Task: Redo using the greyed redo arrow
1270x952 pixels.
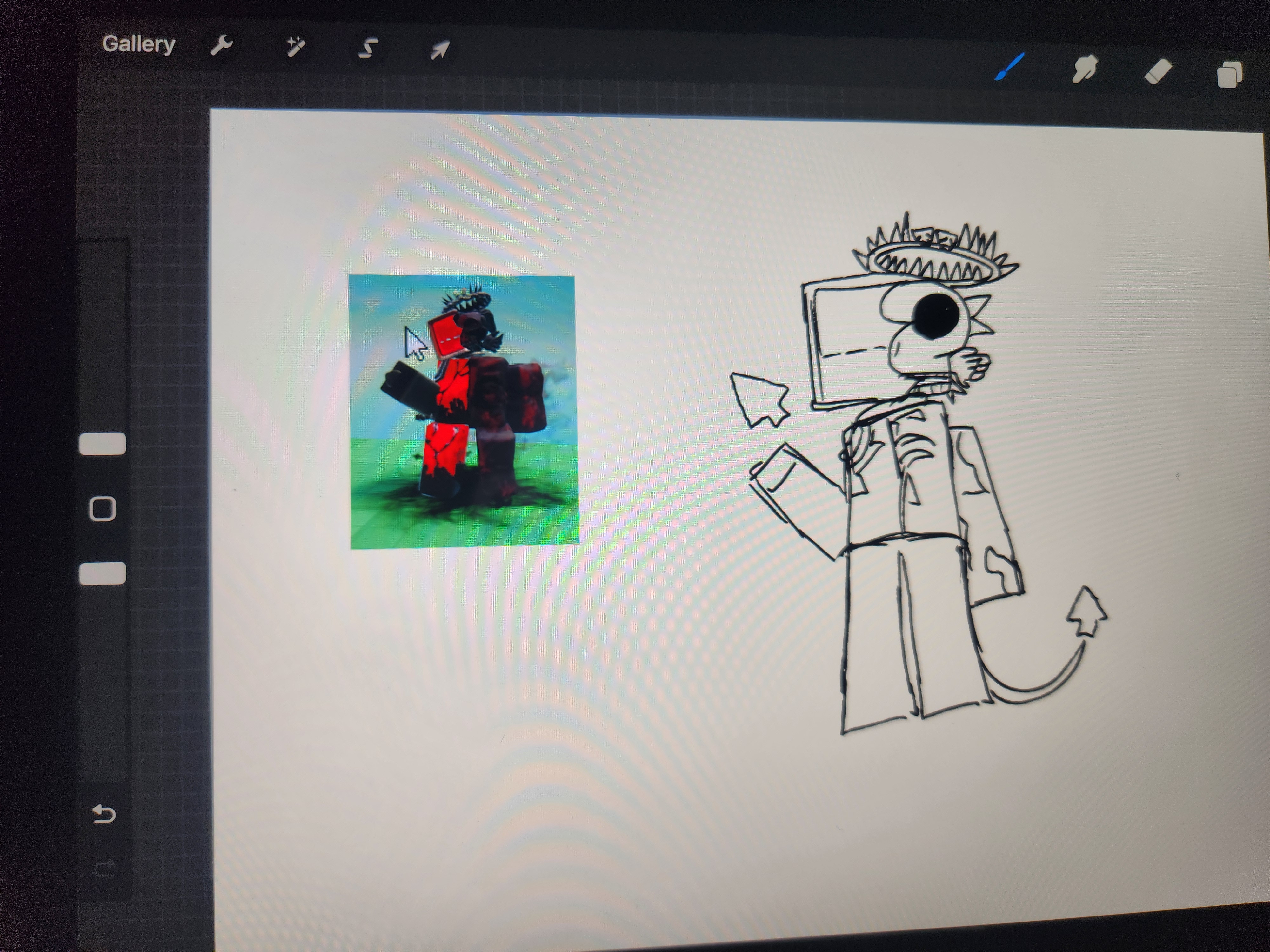Action: [104, 869]
